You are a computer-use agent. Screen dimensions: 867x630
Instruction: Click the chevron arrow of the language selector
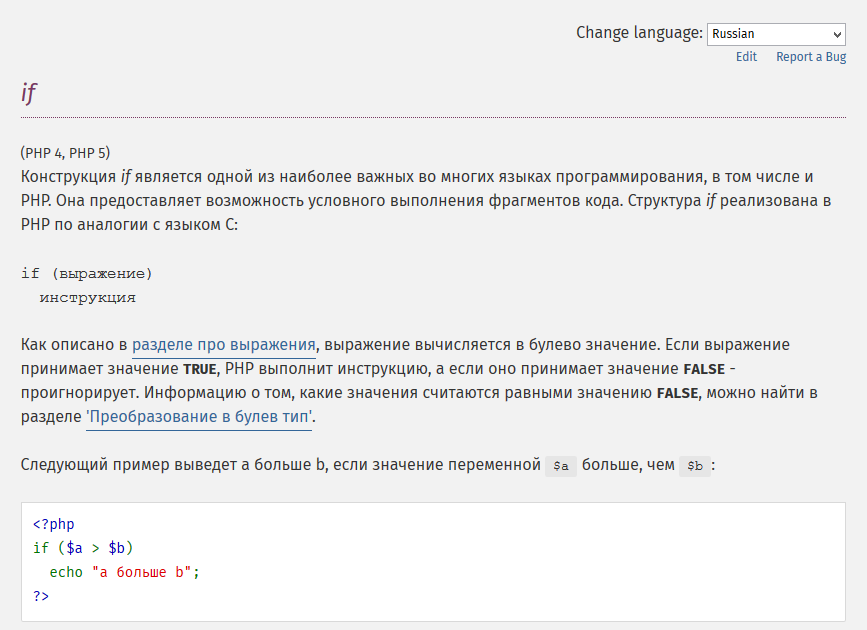837,35
